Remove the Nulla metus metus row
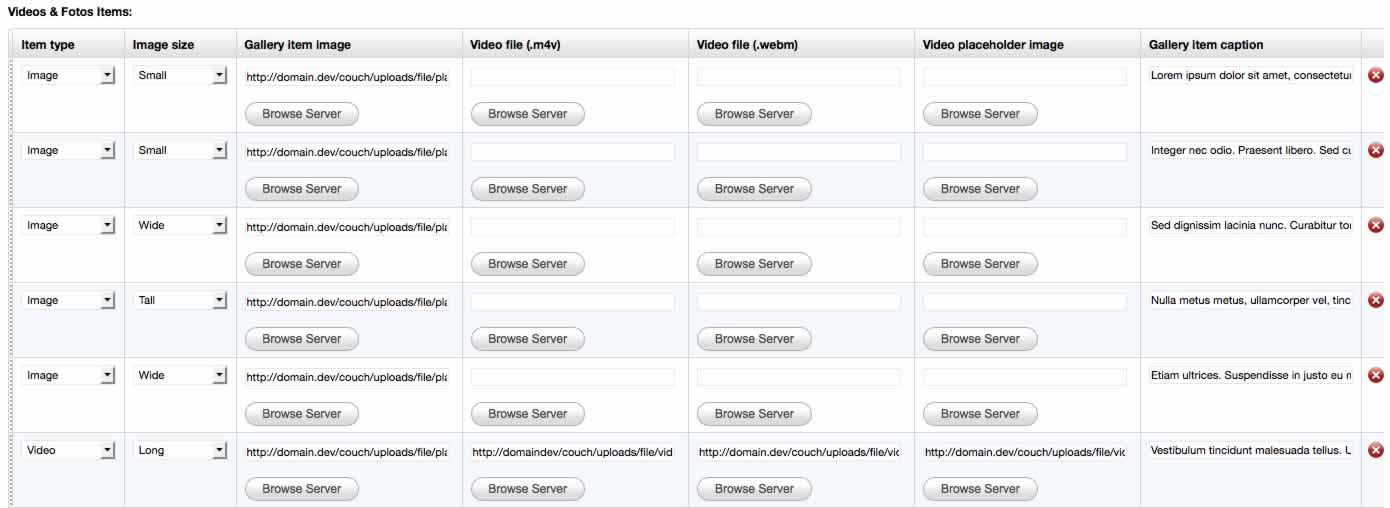 point(1375,300)
